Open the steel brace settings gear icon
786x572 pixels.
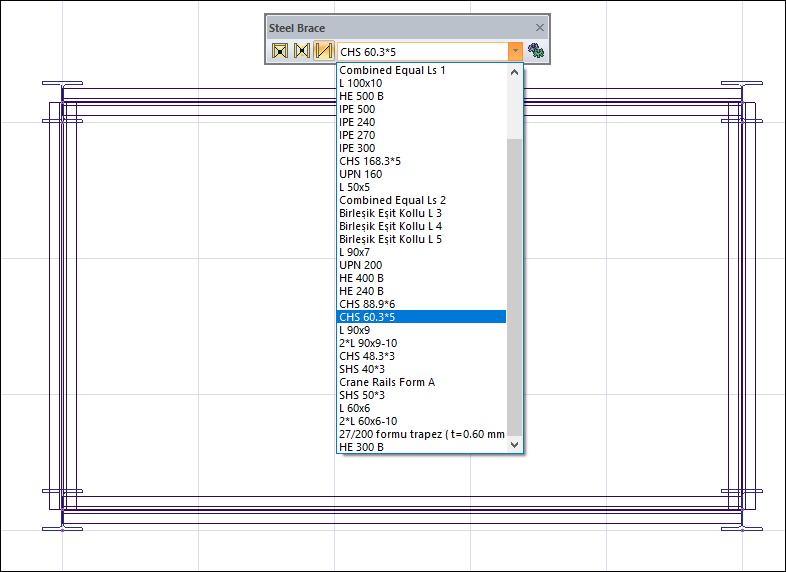click(536, 51)
